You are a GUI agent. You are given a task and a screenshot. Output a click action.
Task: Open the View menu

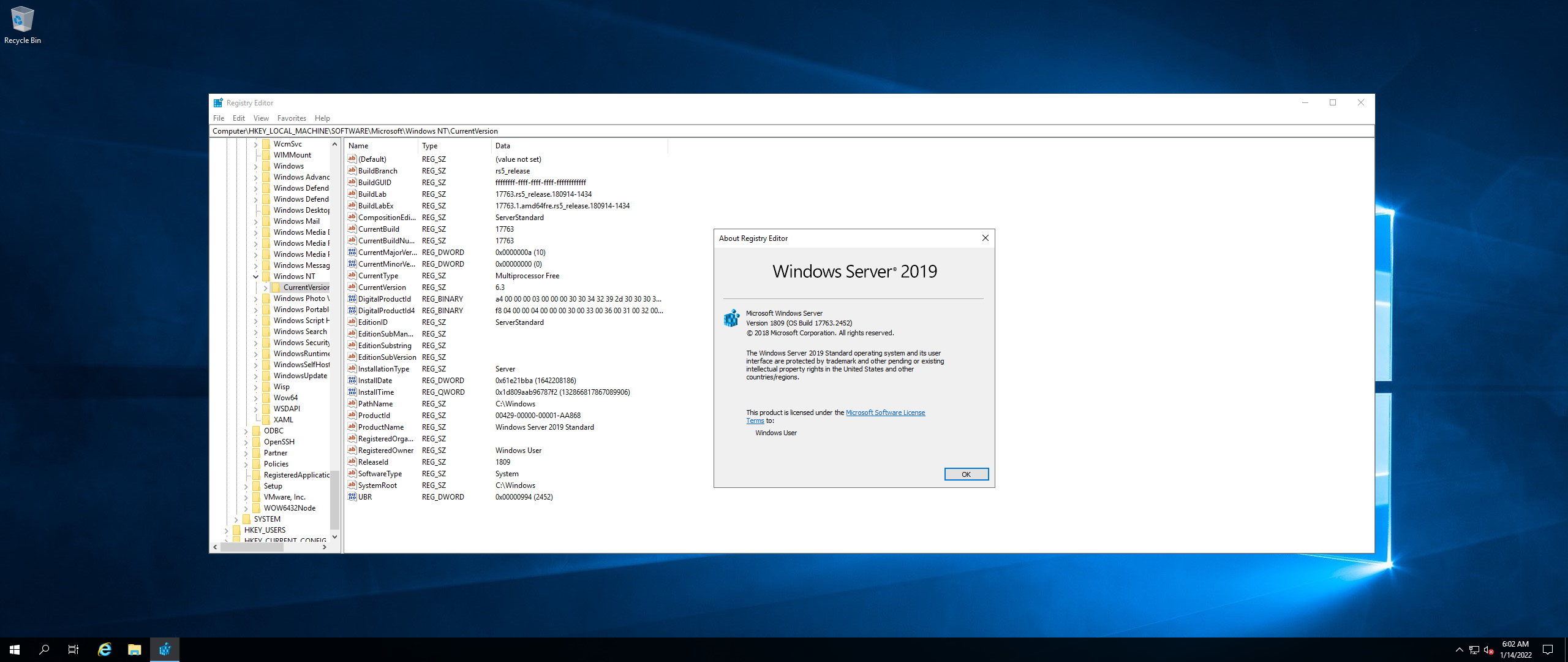(x=261, y=118)
